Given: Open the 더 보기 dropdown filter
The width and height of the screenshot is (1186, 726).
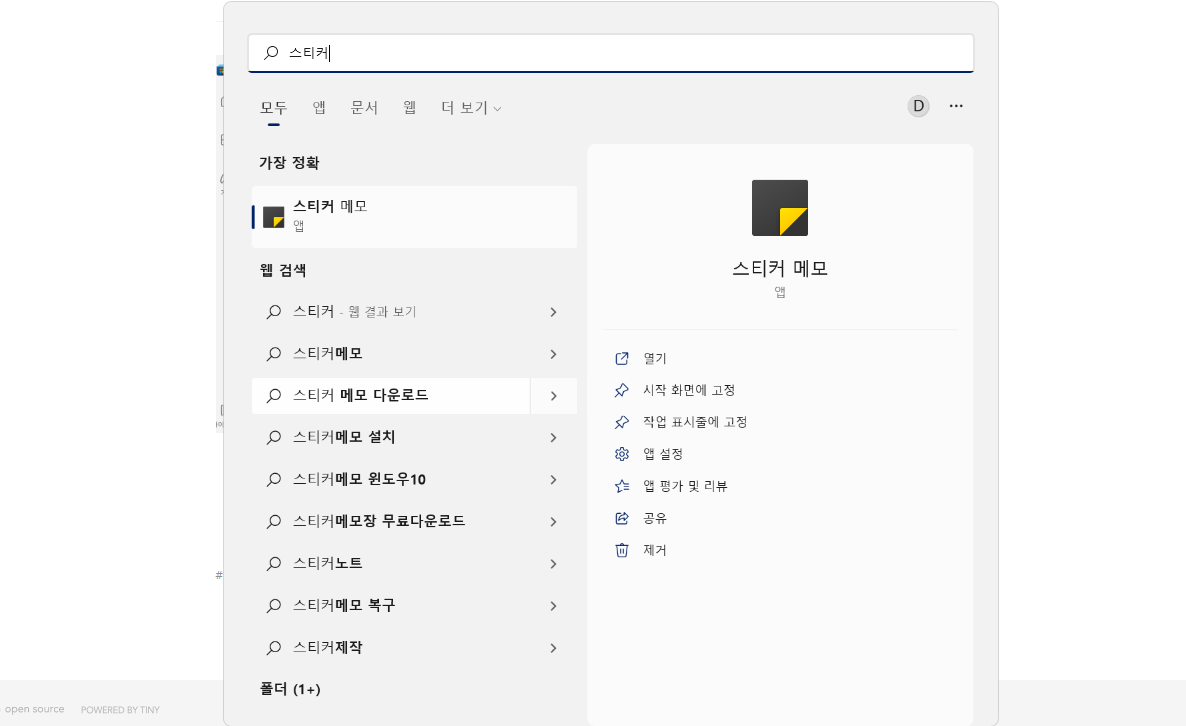Looking at the screenshot, I should [471, 108].
